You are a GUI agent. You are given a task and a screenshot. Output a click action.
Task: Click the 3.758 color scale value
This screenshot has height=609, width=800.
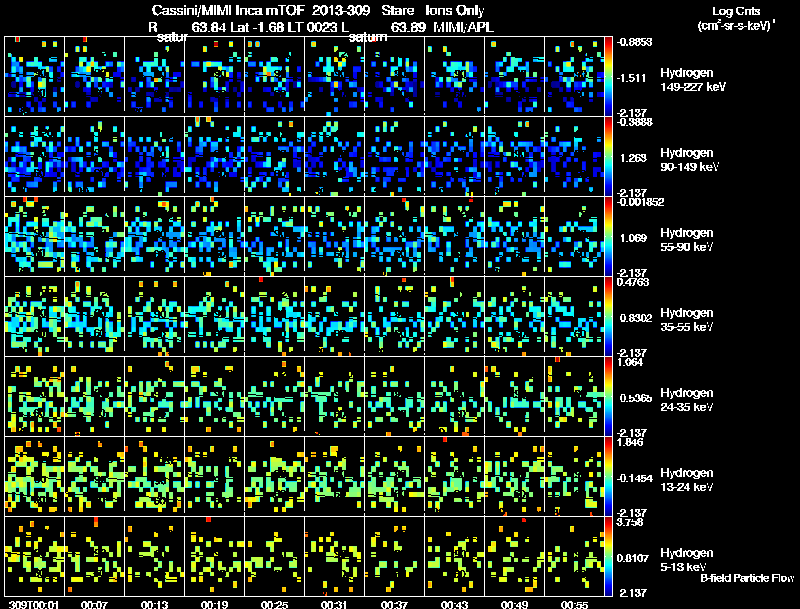[630, 522]
